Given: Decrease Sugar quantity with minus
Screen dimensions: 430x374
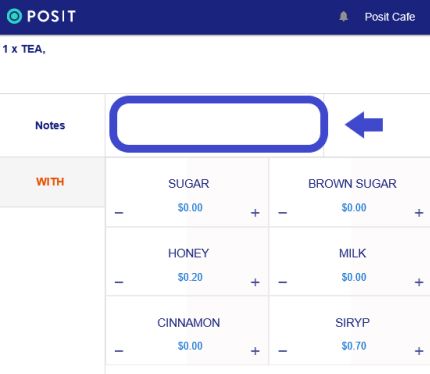Looking at the screenshot, I should coord(119,213).
